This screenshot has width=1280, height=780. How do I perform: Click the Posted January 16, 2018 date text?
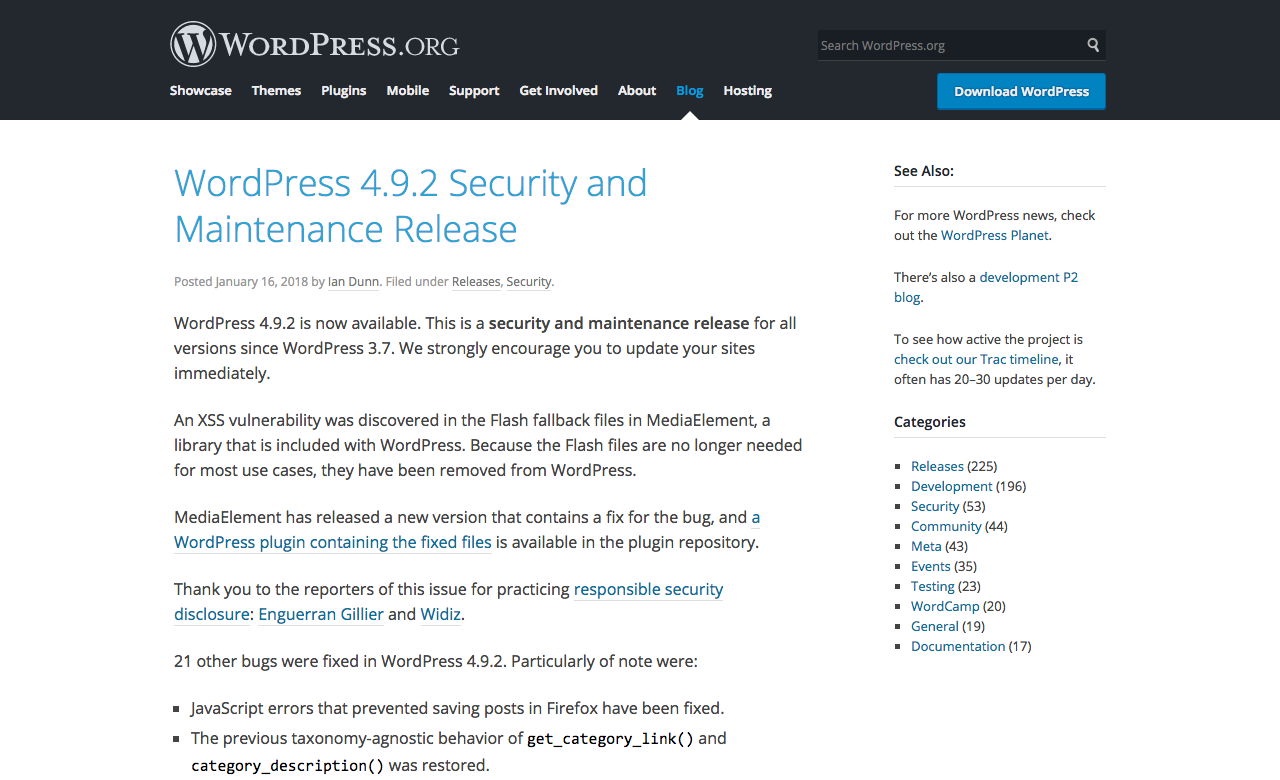pyautogui.click(x=241, y=282)
